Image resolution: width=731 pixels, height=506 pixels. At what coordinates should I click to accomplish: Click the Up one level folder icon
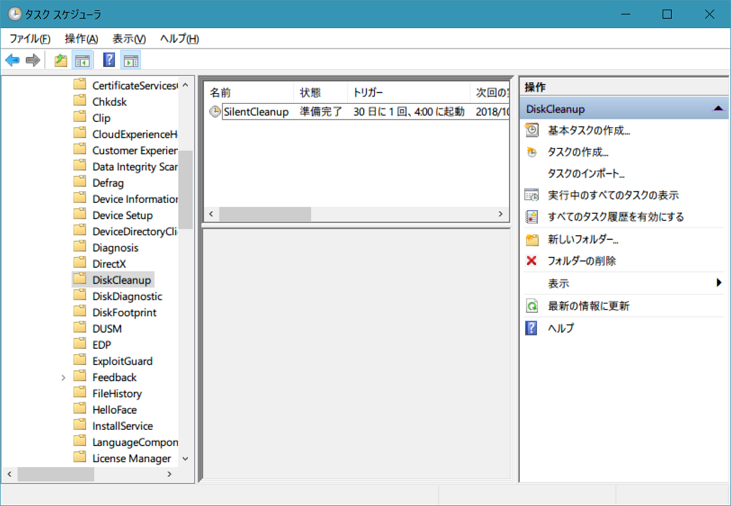[61, 60]
